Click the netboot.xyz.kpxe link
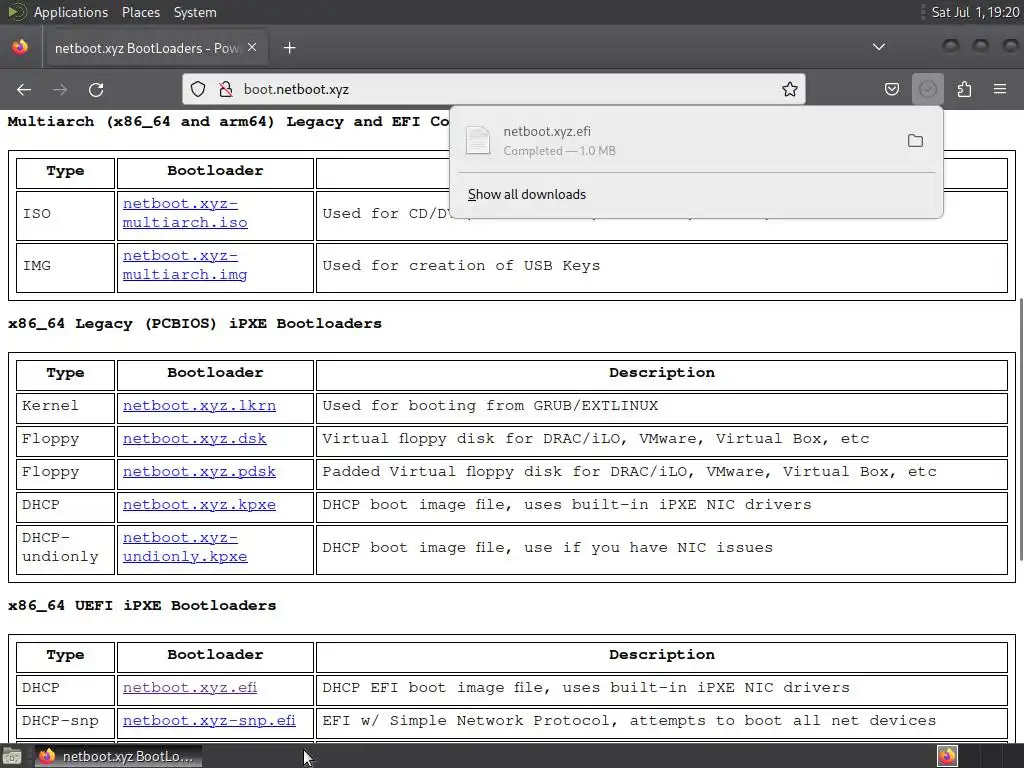This screenshot has width=1024, height=768. point(199,504)
